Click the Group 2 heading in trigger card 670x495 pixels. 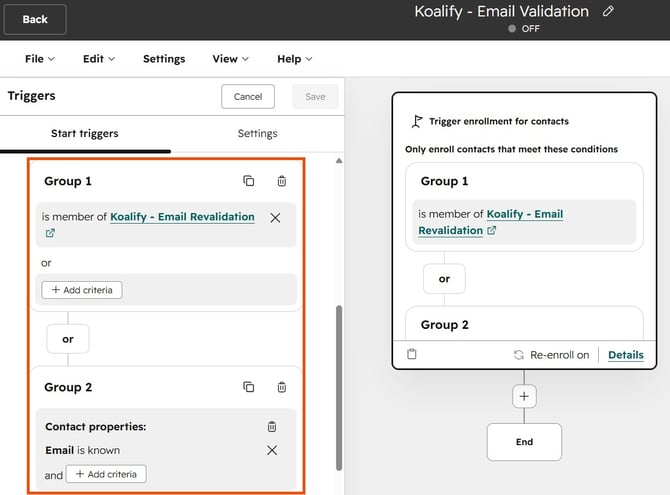pos(444,325)
